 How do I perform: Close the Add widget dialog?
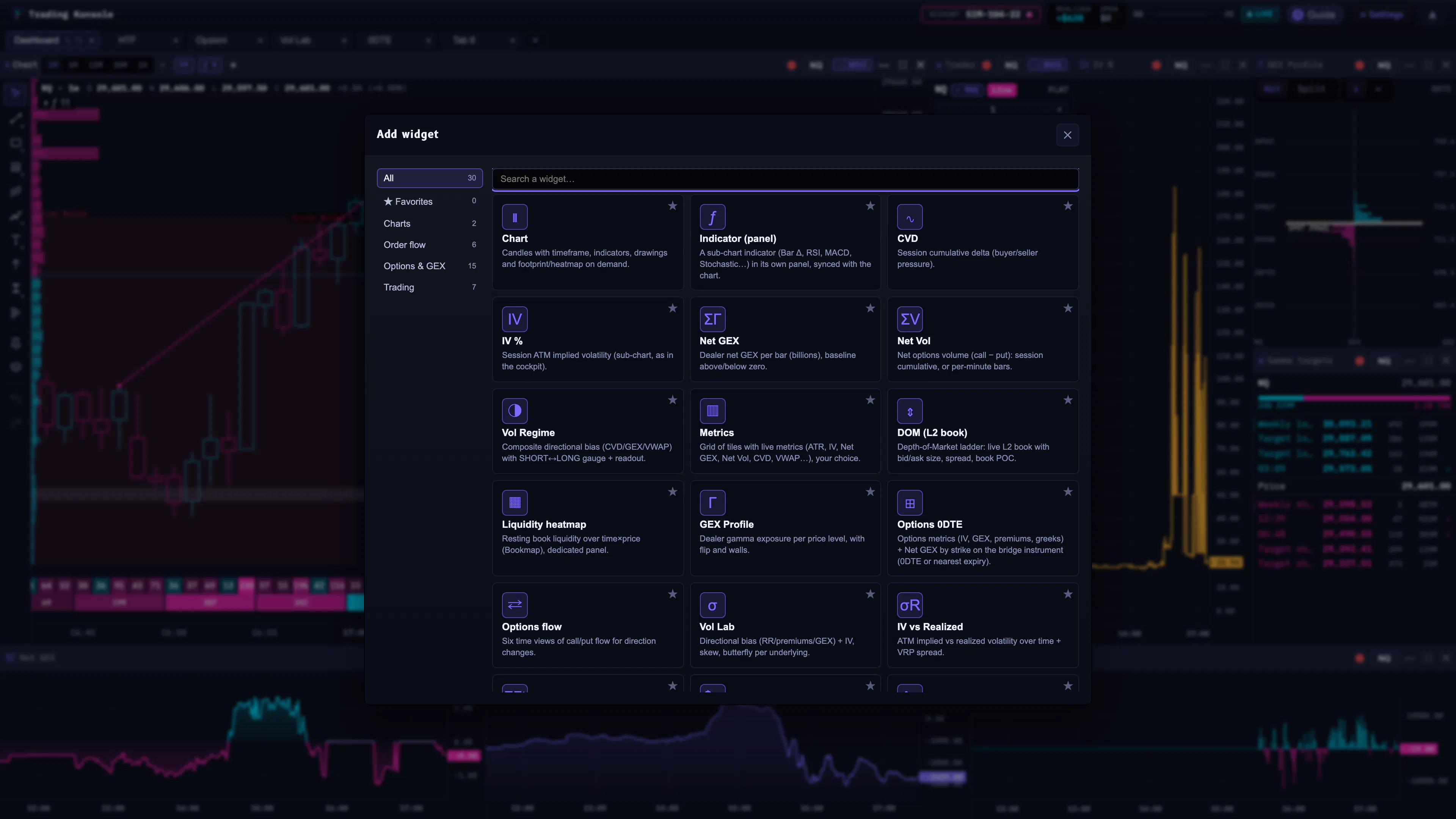tap(1067, 135)
